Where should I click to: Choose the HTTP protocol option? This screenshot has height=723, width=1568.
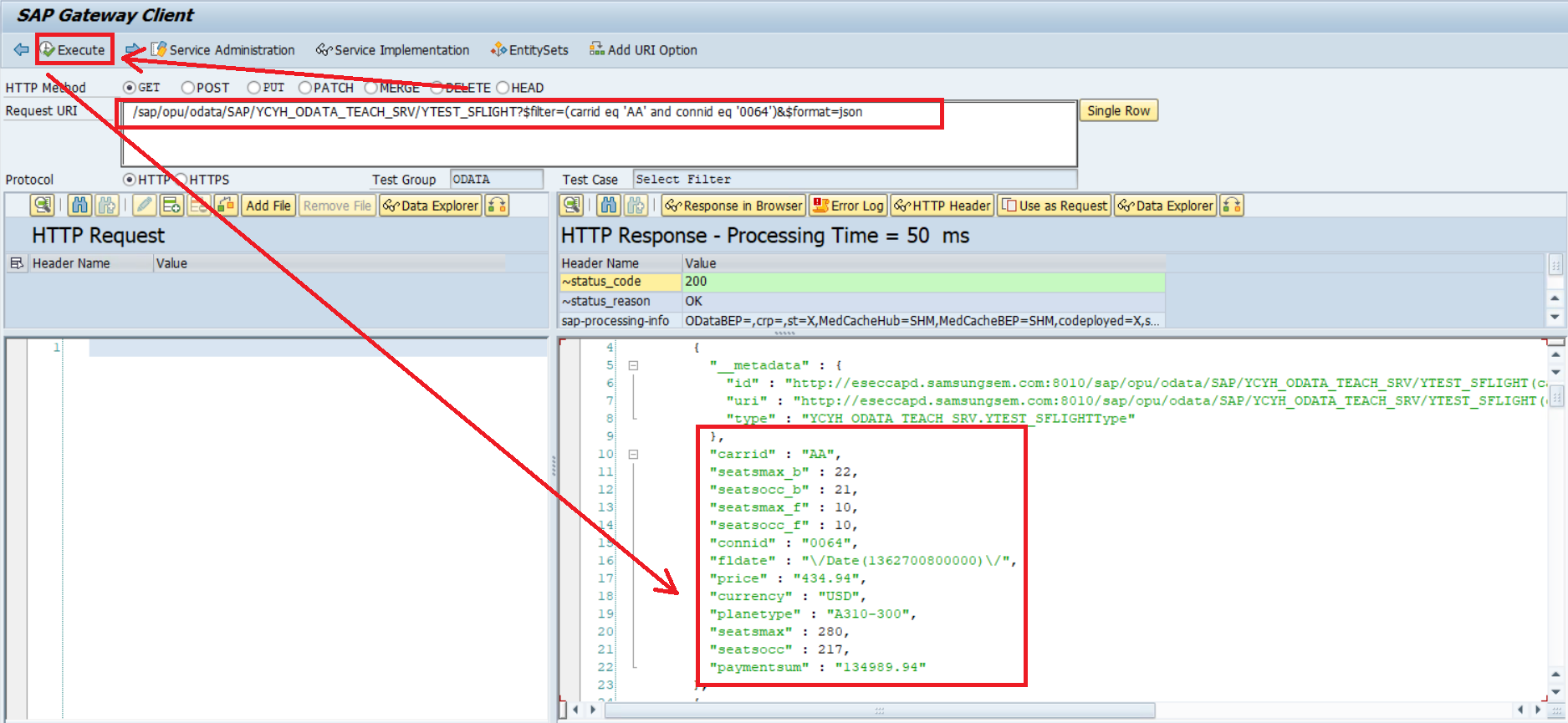[129, 180]
